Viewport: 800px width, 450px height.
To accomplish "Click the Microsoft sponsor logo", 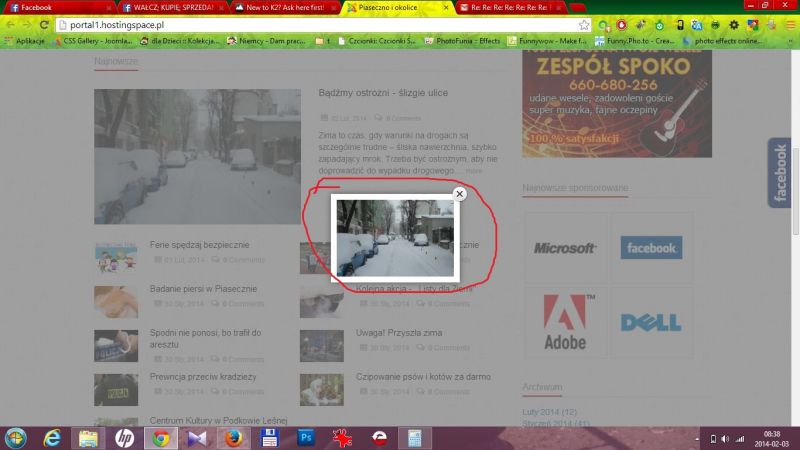I will point(565,248).
